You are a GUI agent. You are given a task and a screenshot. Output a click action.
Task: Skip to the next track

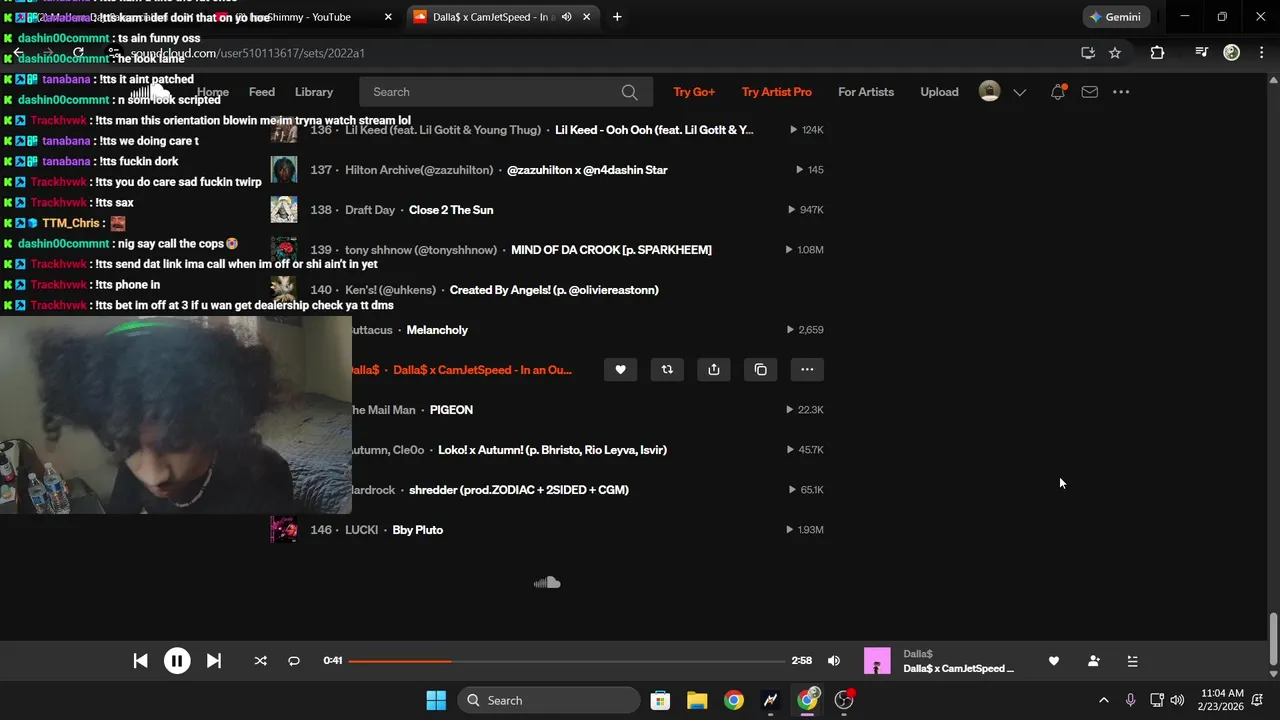coord(213,661)
